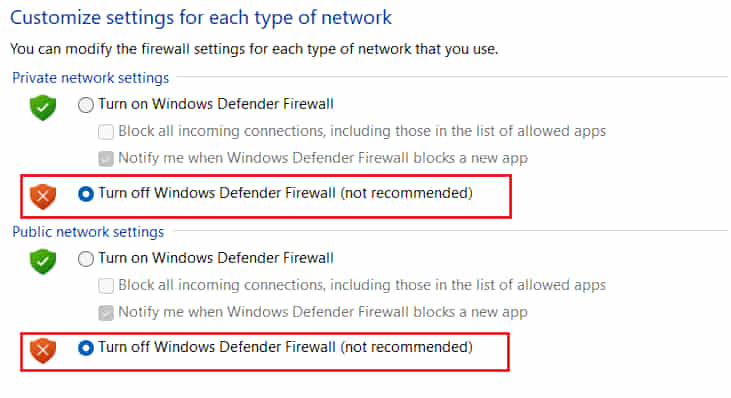Check Block all incoming connections box for public network
This screenshot has height=398, width=731.
(x=106, y=286)
